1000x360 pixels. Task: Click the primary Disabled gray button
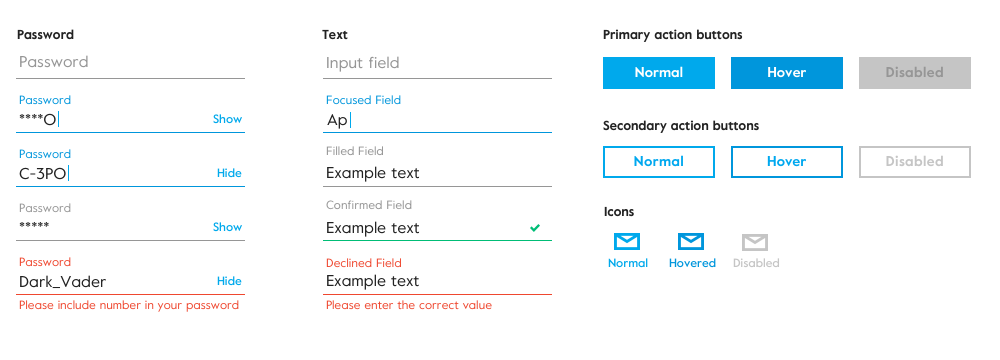coord(915,73)
